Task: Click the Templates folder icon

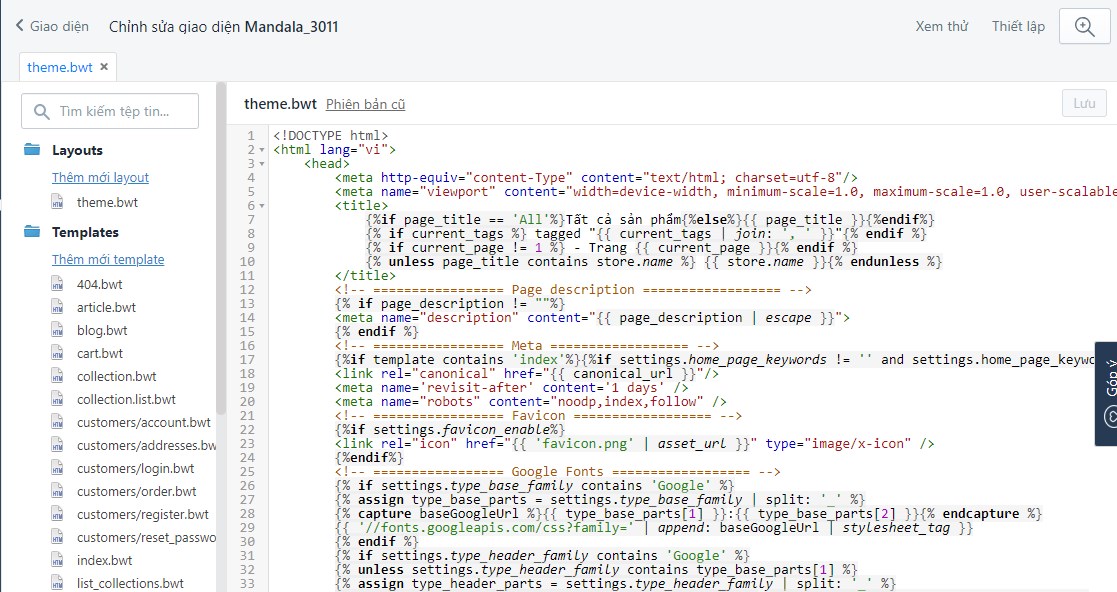Action: click(x=32, y=232)
